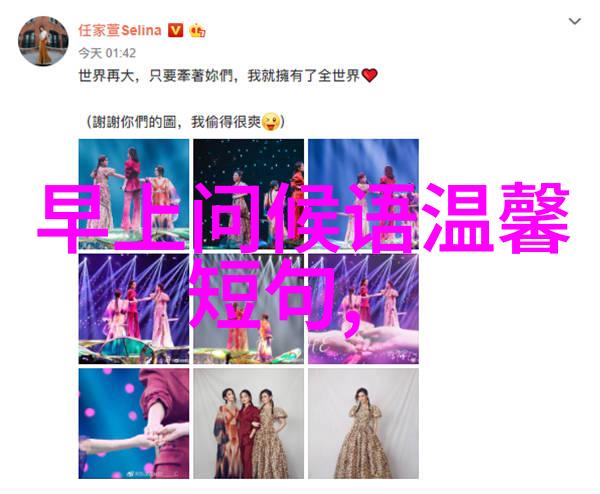This screenshot has height=494, width=600.
Task: Open the post options chevron menu
Action: tap(575, 21)
